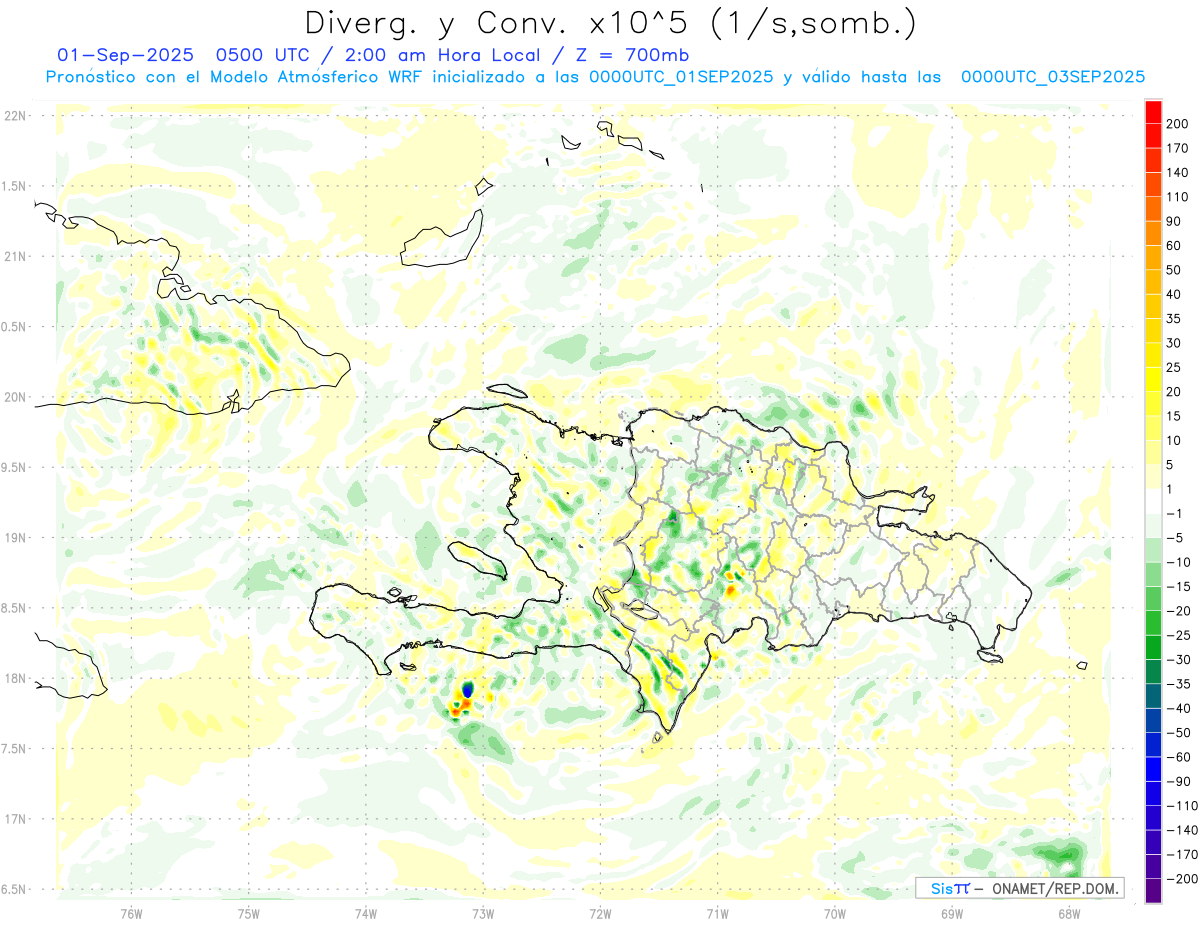
Task: Click the colorbar value '-110'
Action: point(1182,805)
